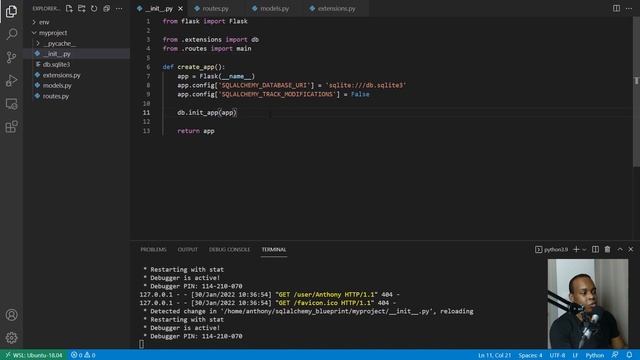Open the Search view in activity bar
Image resolution: width=640 pixels, height=360 pixels.
point(11,34)
